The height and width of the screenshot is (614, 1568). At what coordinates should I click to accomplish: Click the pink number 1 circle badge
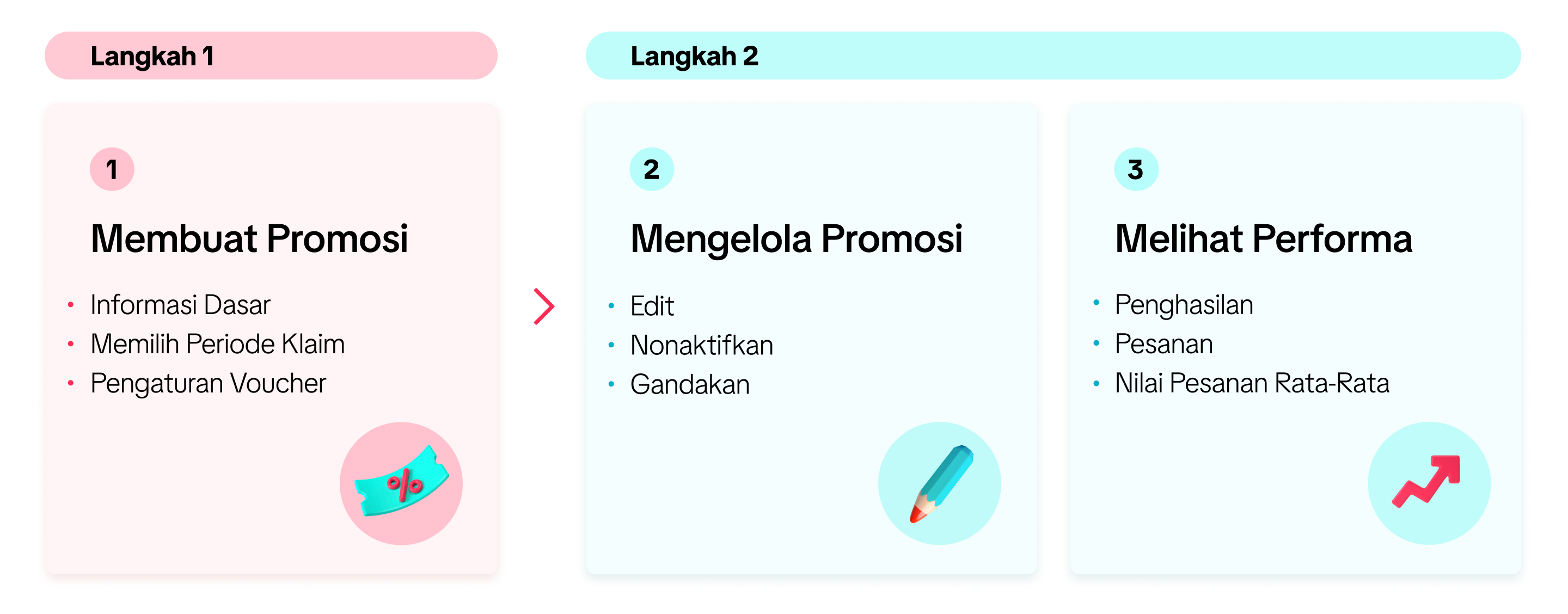click(112, 169)
